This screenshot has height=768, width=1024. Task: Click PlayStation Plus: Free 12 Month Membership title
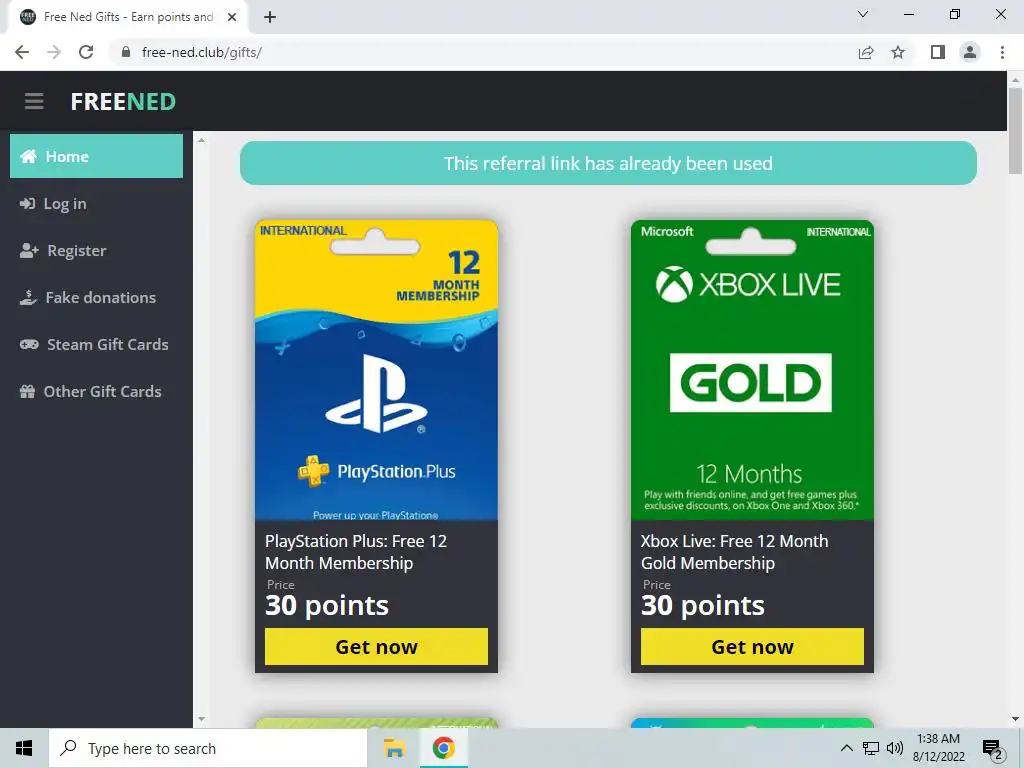coord(356,552)
